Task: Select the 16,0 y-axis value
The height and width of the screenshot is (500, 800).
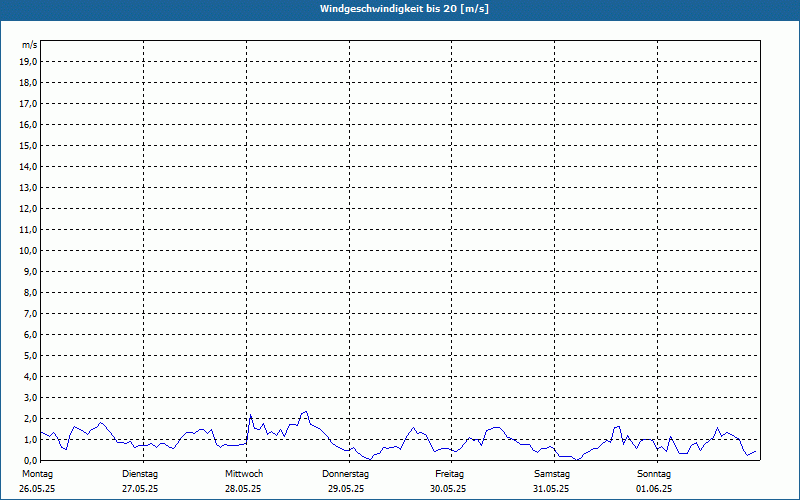Action: click(x=28, y=124)
